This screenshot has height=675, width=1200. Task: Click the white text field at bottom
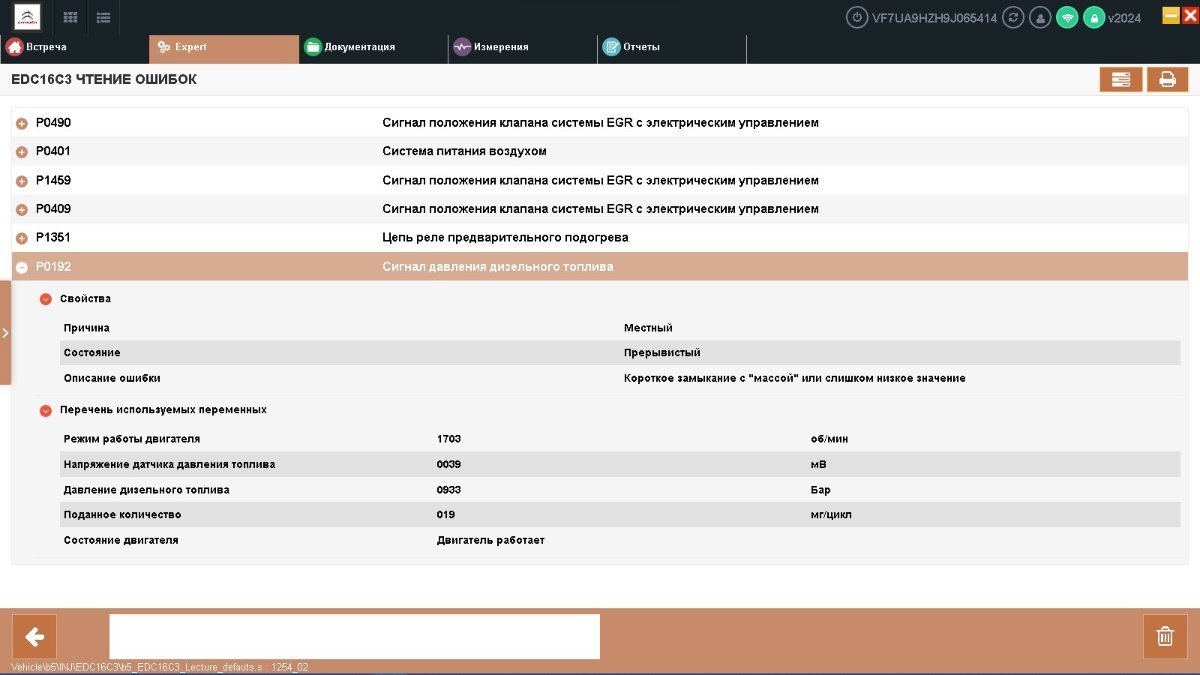pyautogui.click(x=354, y=636)
